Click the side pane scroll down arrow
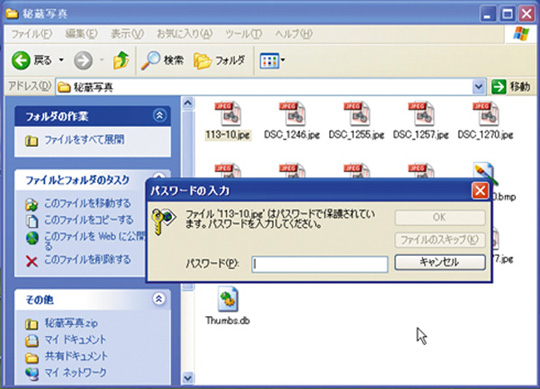Screen dimensions: 540x389 click(x=188, y=378)
